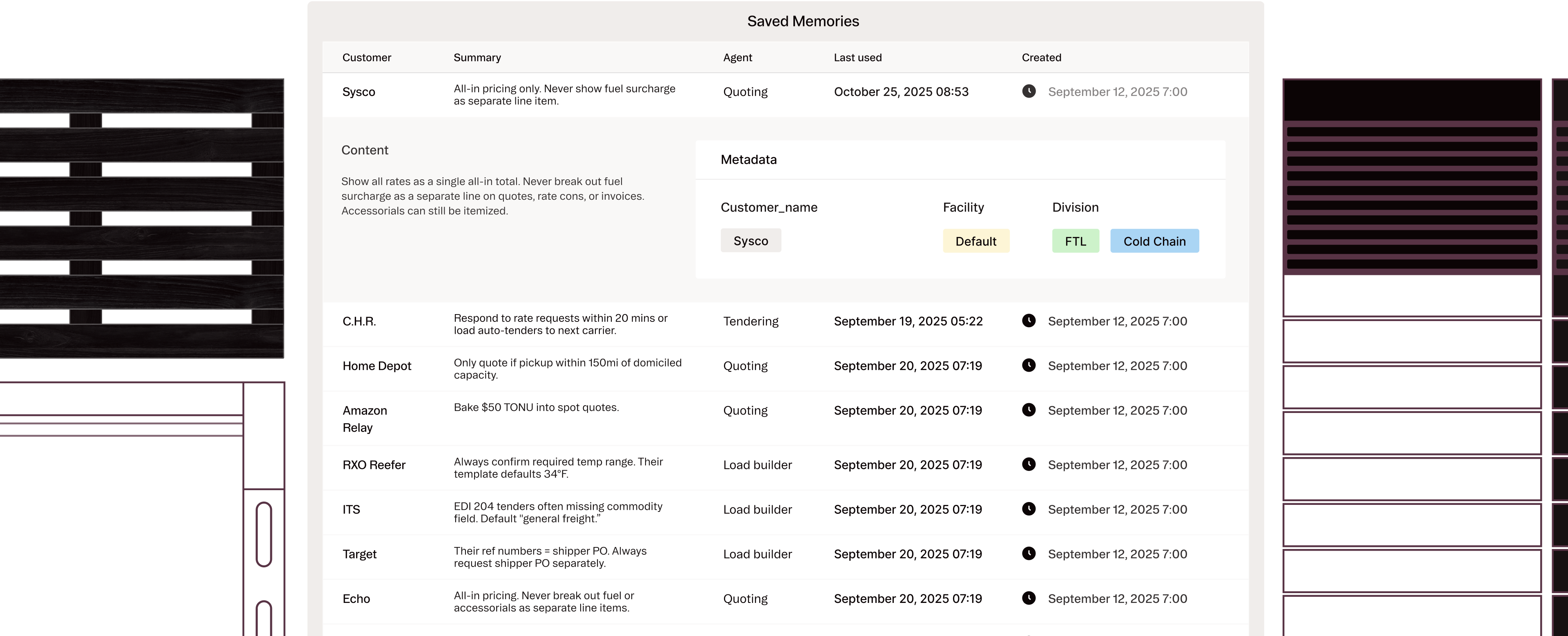Screen dimensions: 1568x636
Task: Click the Sysco customer_name chip
Action: (751, 241)
